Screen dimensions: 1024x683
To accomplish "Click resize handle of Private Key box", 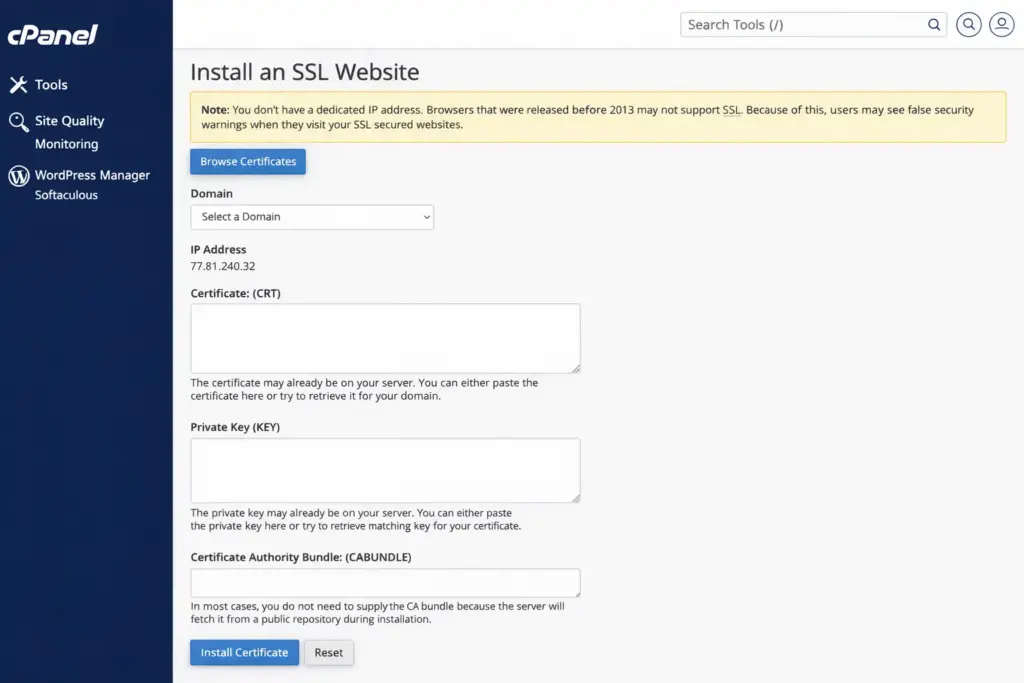I will [575, 497].
